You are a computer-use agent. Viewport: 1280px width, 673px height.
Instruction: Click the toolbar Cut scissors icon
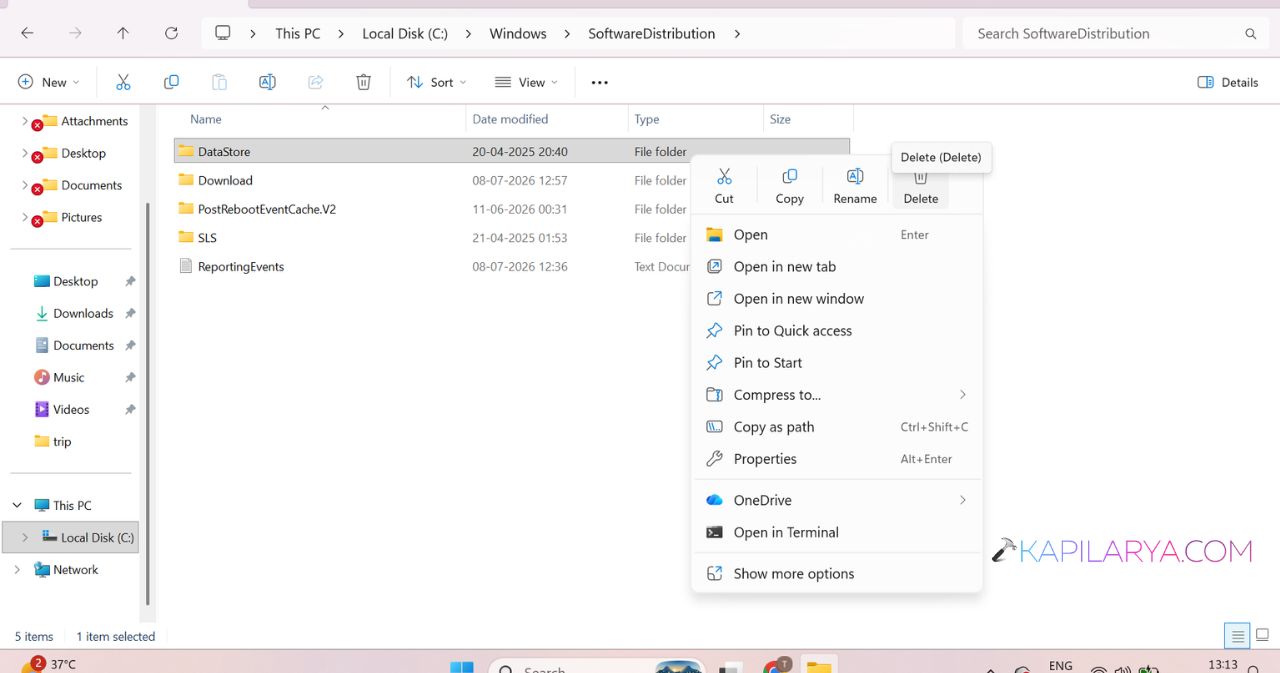123,82
